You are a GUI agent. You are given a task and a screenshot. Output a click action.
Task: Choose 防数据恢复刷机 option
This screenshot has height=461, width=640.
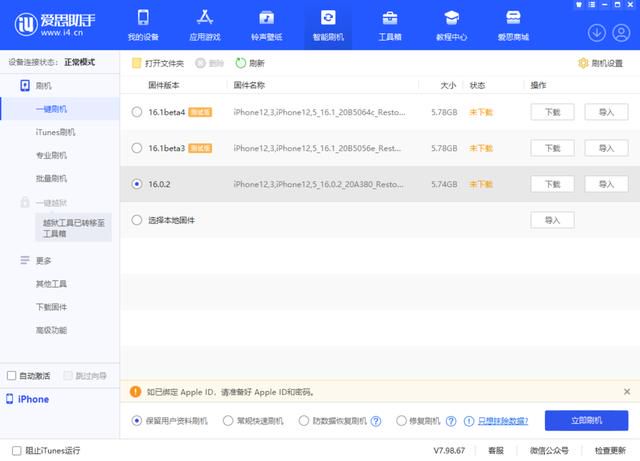[x=304, y=421]
